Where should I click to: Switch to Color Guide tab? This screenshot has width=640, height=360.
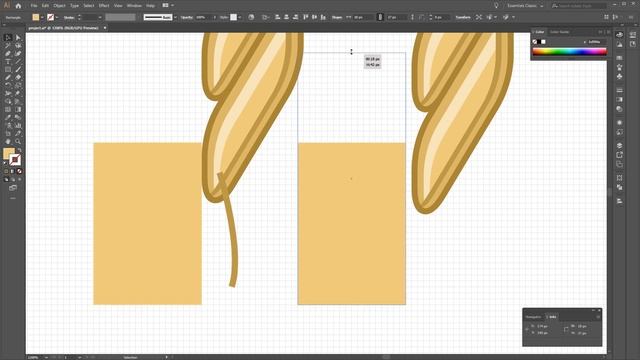559,32
